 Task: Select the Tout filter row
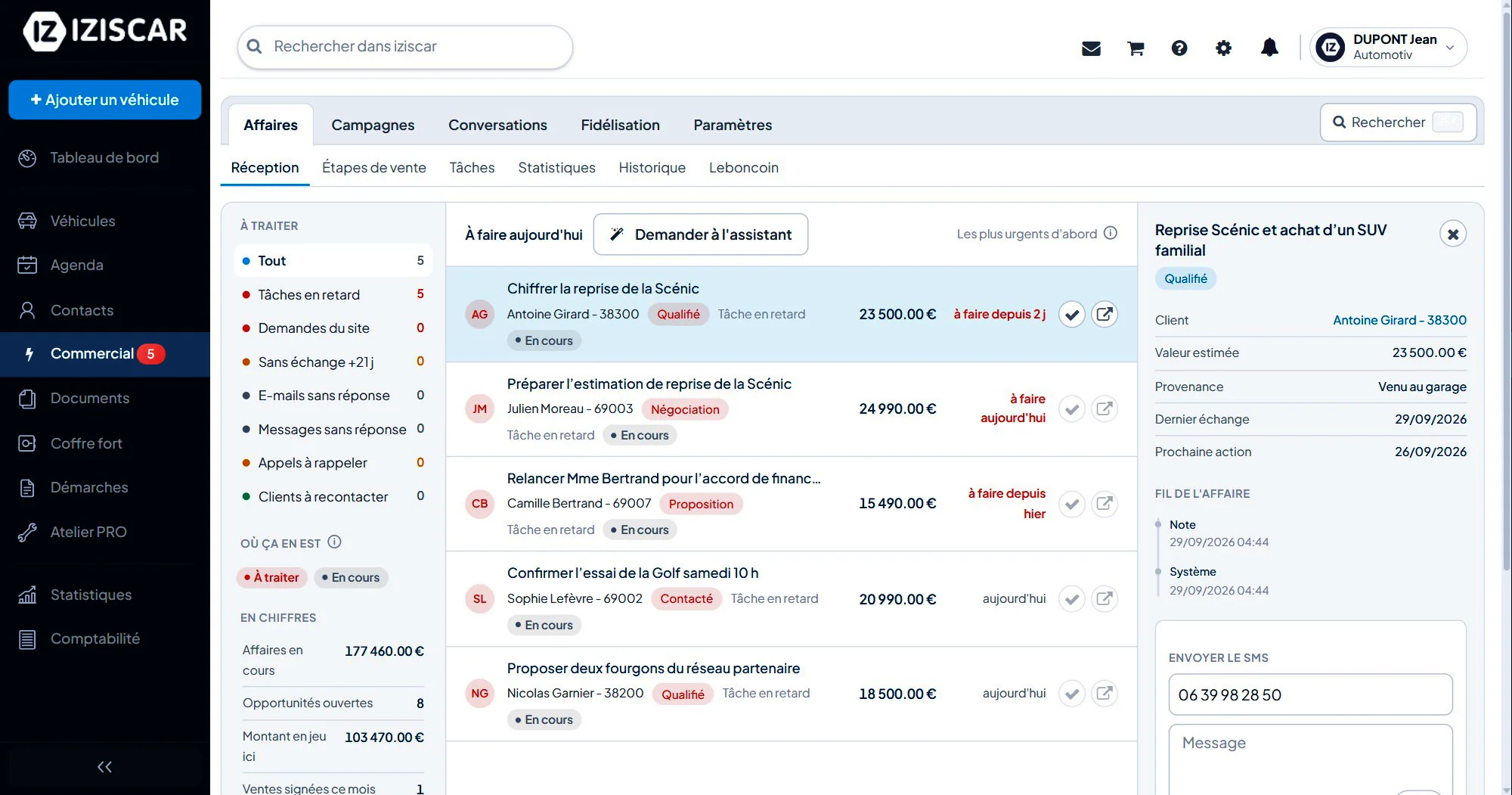[x=333, y=261]
